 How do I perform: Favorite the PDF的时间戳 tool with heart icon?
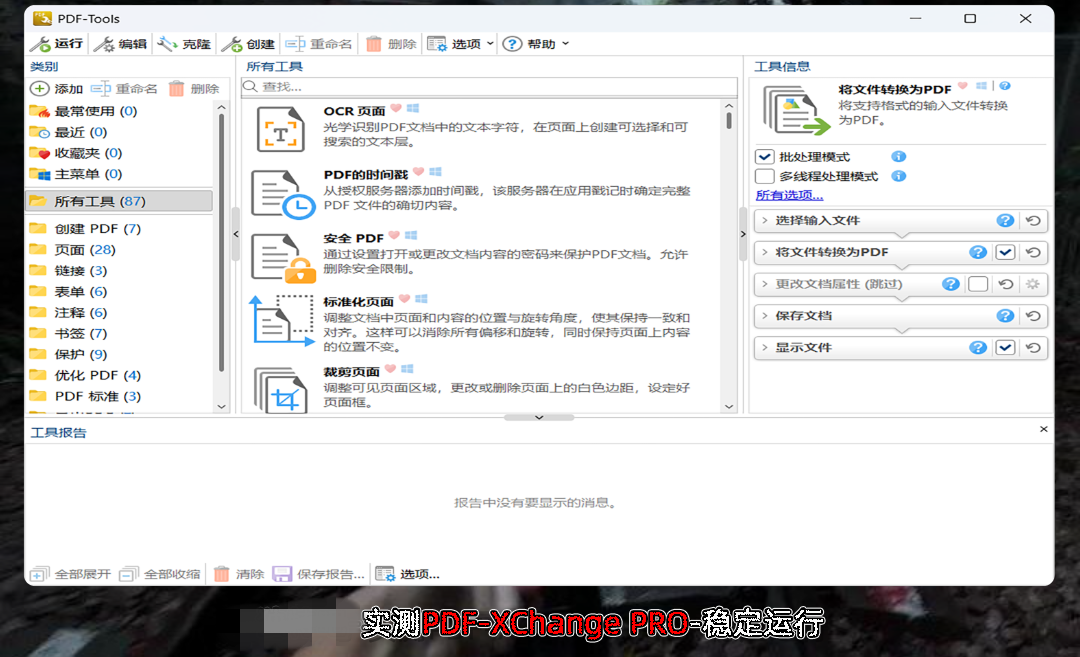point(419,171)
